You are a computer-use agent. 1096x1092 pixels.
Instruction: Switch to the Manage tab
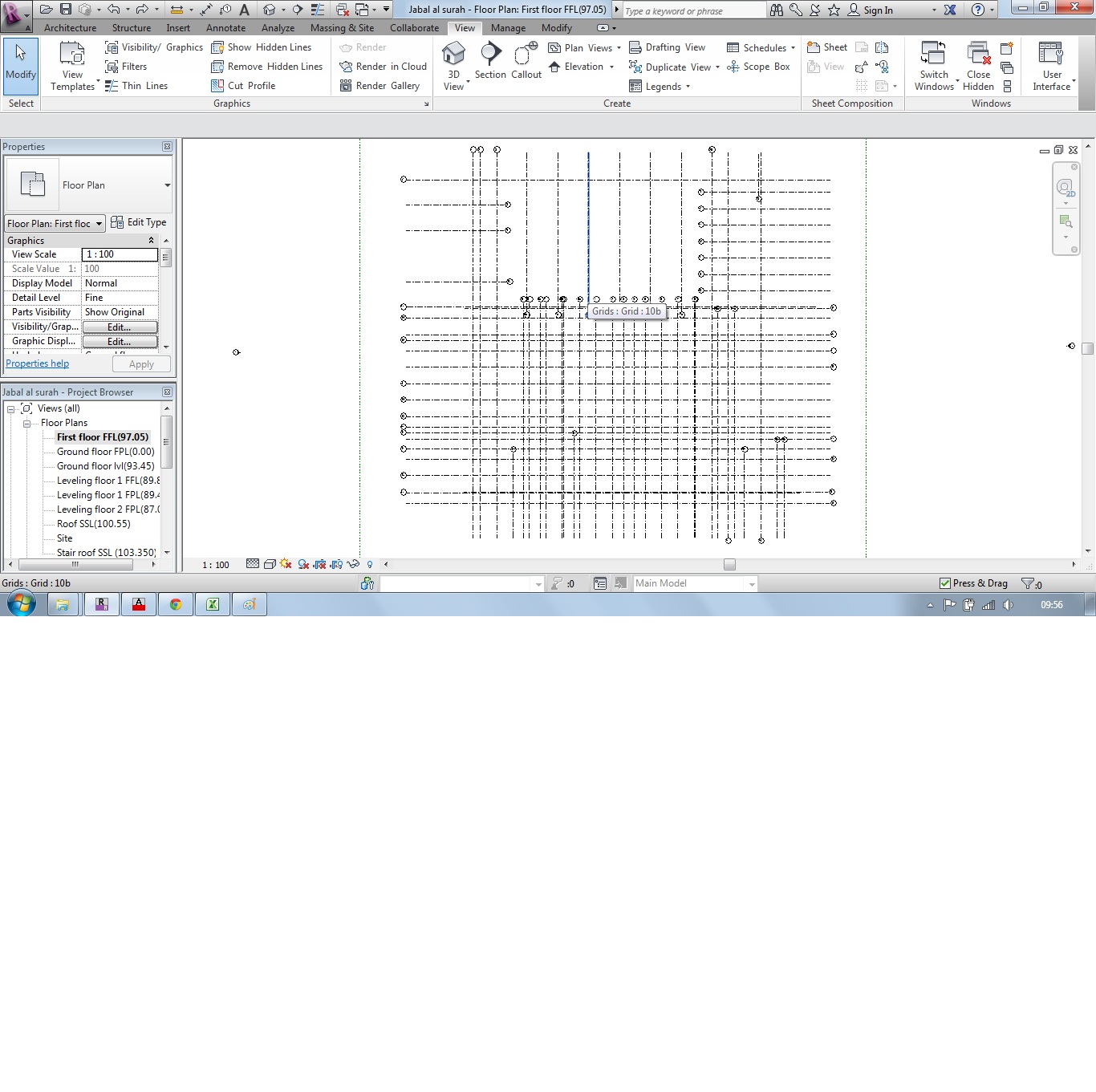point(509,28)
